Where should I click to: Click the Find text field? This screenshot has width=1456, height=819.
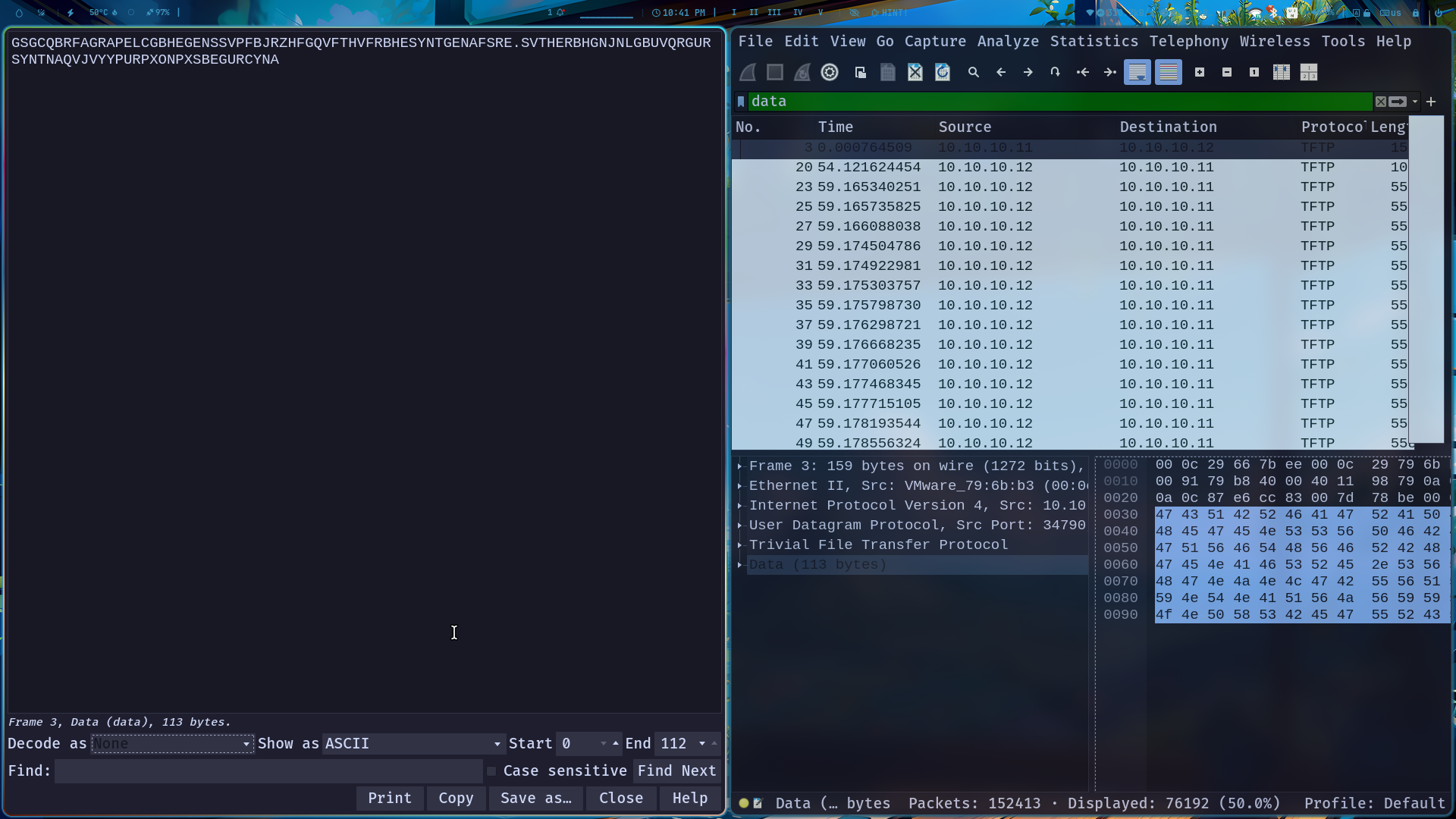268,771
